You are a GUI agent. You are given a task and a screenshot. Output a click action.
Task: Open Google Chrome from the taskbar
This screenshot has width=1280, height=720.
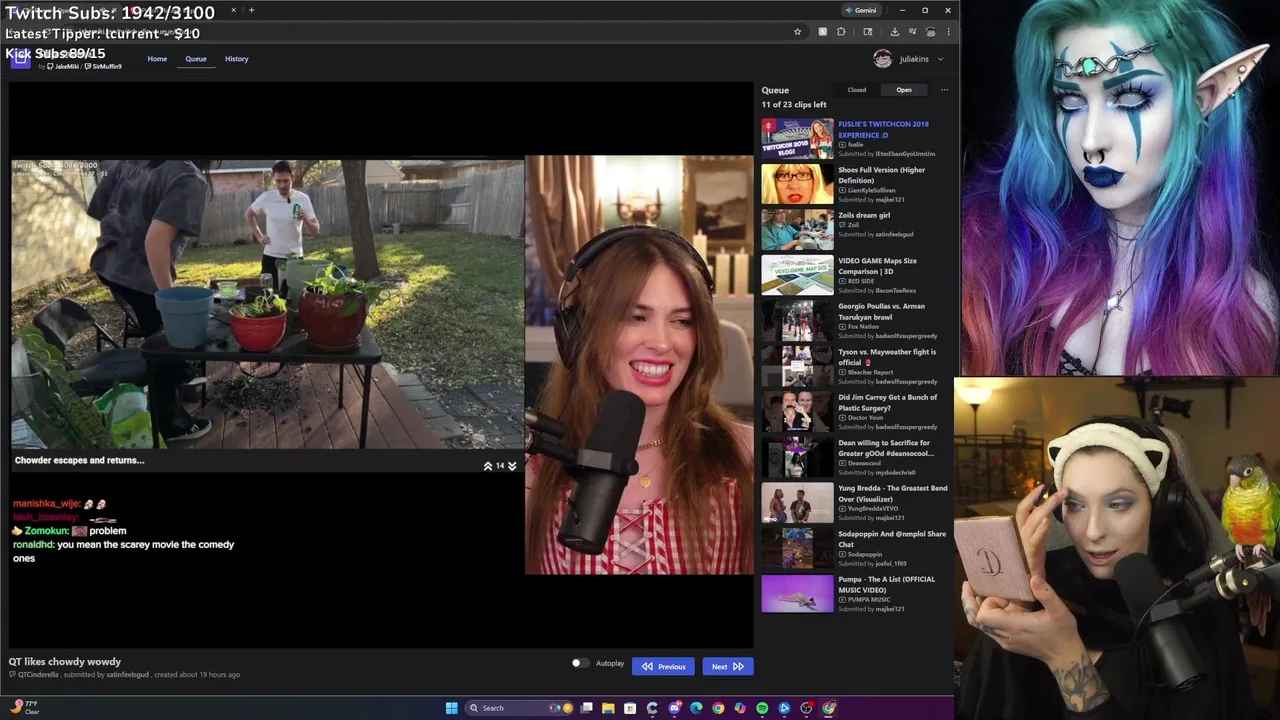pos(718,708)
